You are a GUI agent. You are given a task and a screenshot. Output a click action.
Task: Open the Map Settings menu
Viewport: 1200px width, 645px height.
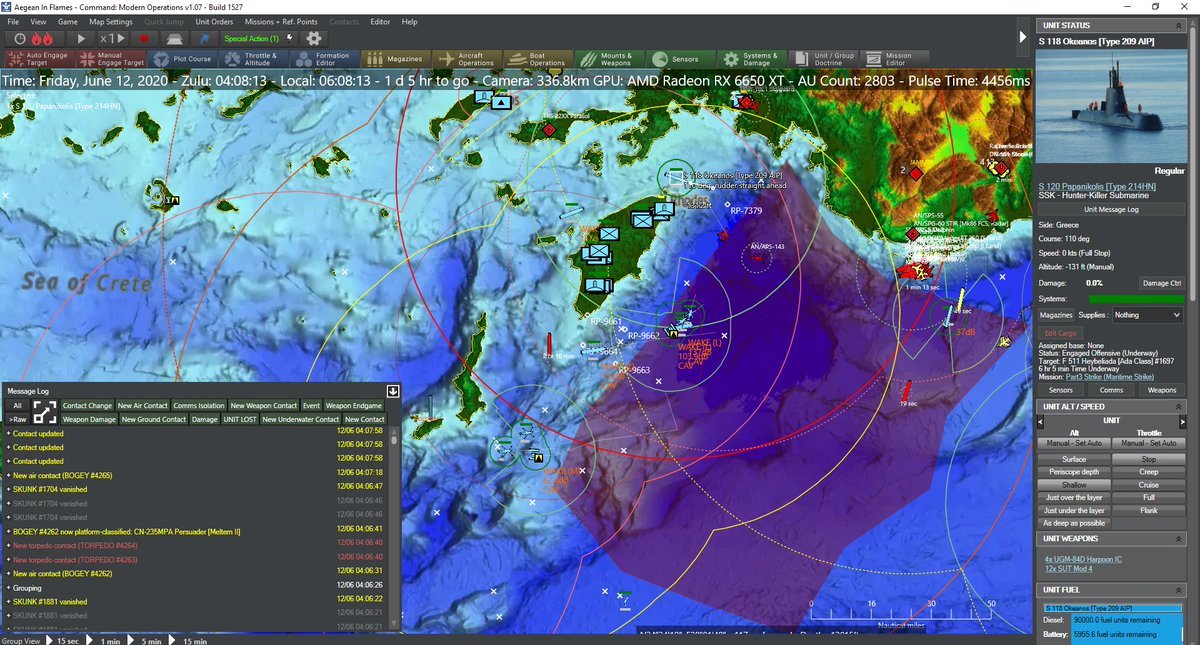coord(110,21)
